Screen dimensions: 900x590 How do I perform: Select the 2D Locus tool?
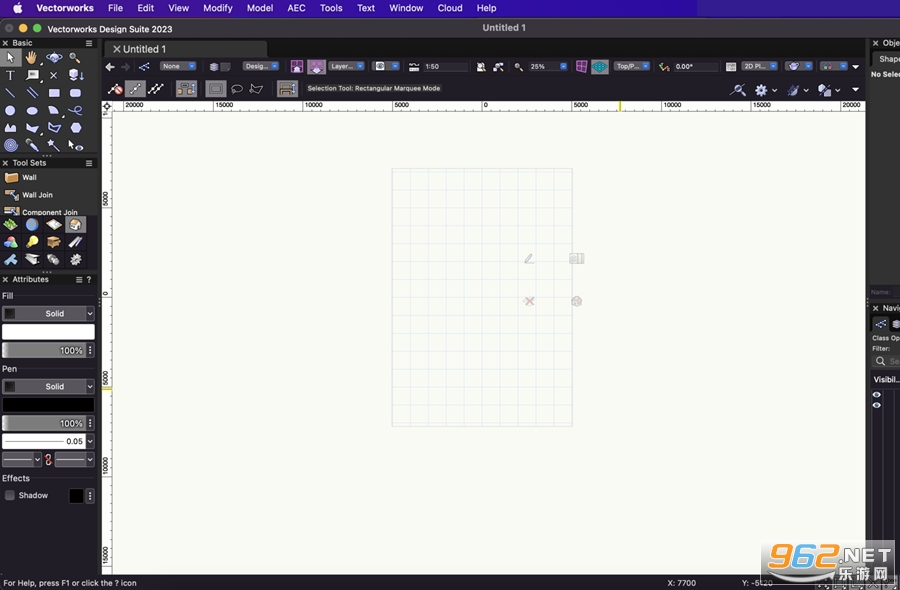click(53, 75)
